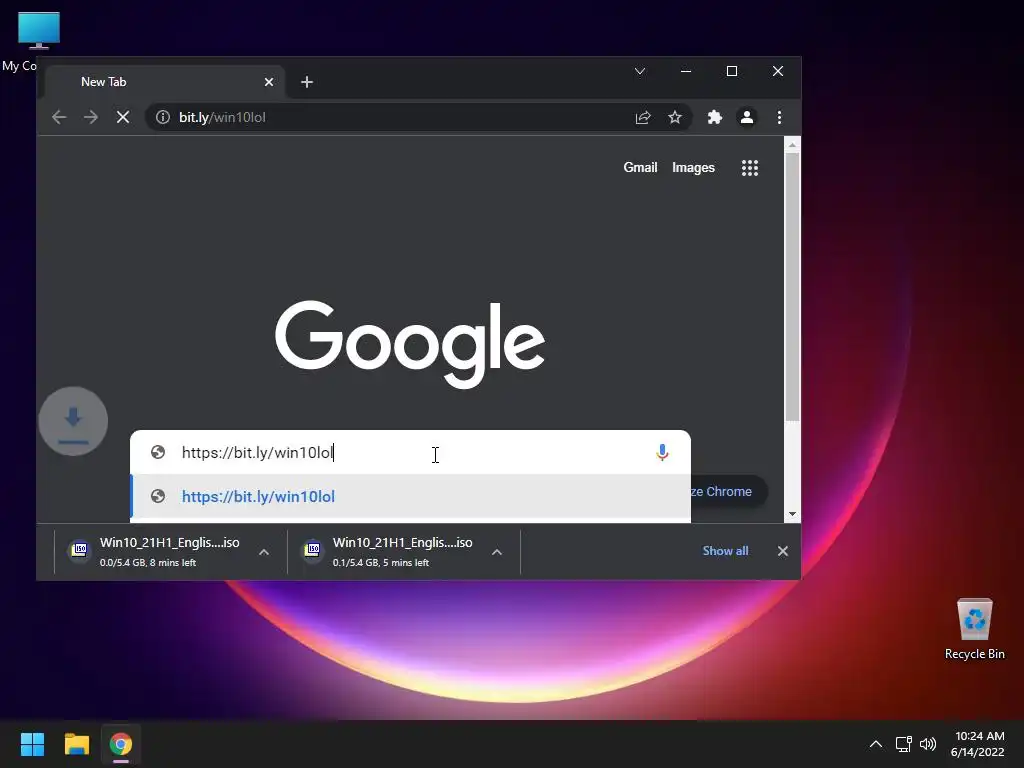Click the page vertical scrollbar thumb
The height and width of the screenshot is (768, 1024).
pos(792,288)
